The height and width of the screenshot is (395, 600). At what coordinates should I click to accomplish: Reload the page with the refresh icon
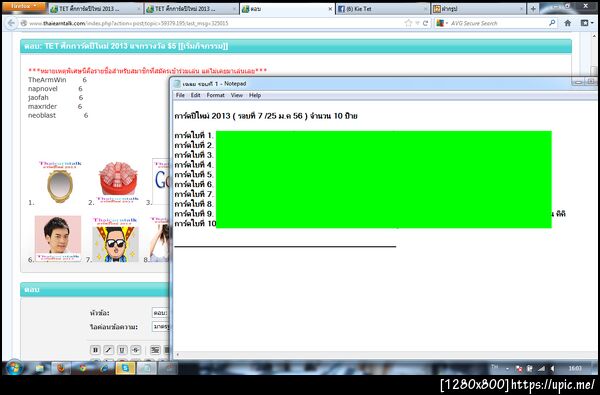[x=425, y=23]
